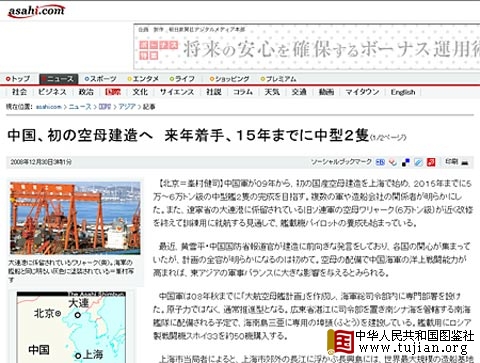Open the サイエンス news section
Image resolution: width=480 pixels, height=363 pixels.
click(x=177, y=92)
